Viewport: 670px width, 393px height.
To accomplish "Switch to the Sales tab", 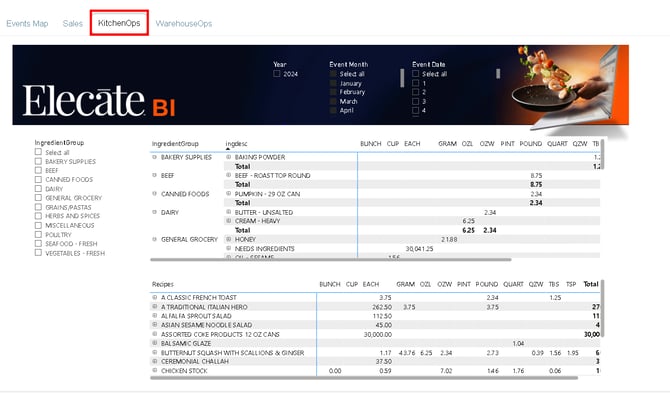I will pyautogui.click(x=73, y=23).
